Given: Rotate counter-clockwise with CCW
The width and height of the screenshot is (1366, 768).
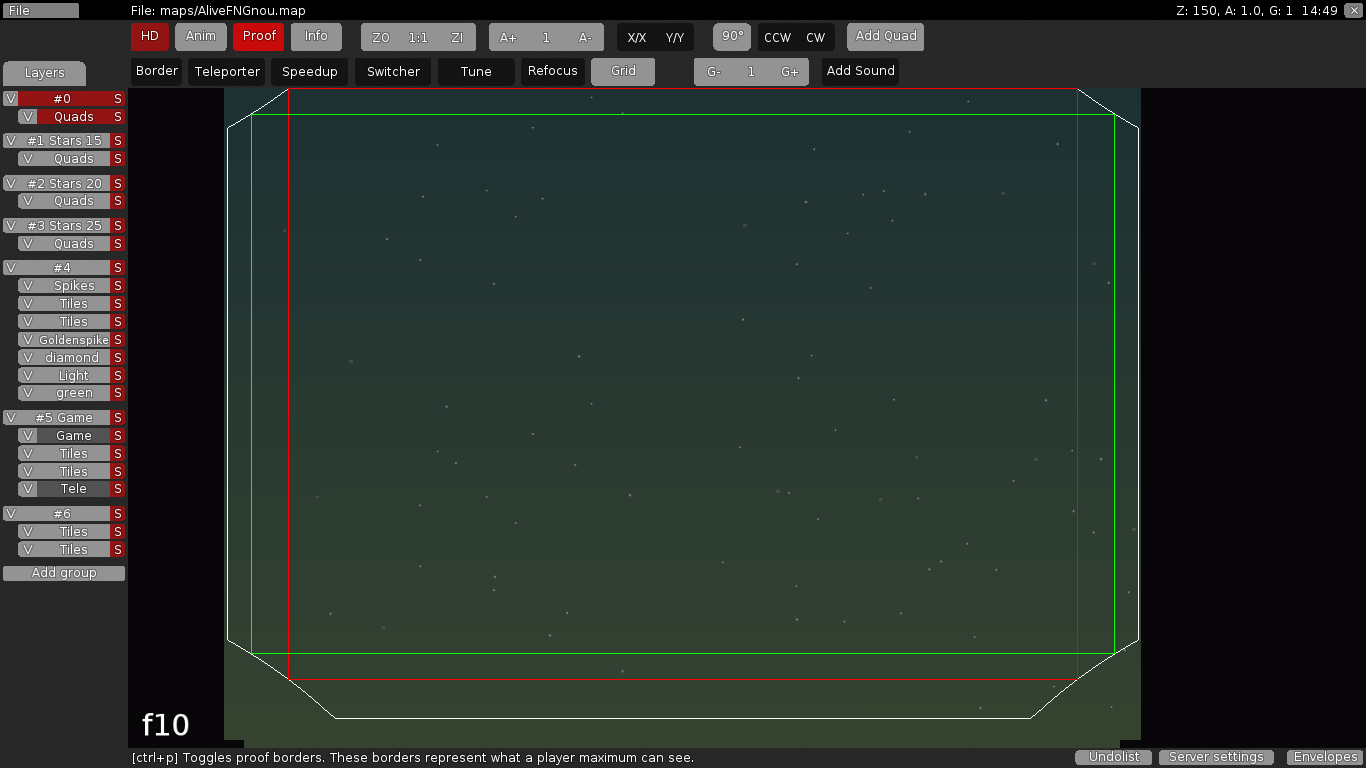Looking at the screenshot, I should (x=778, y=37).
